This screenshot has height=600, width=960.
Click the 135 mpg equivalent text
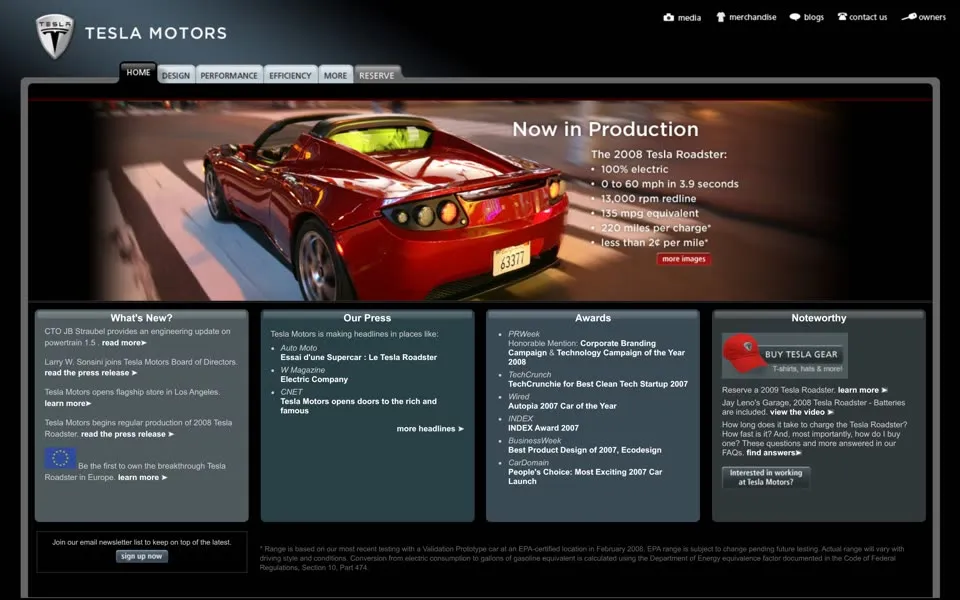coord(650,213)
